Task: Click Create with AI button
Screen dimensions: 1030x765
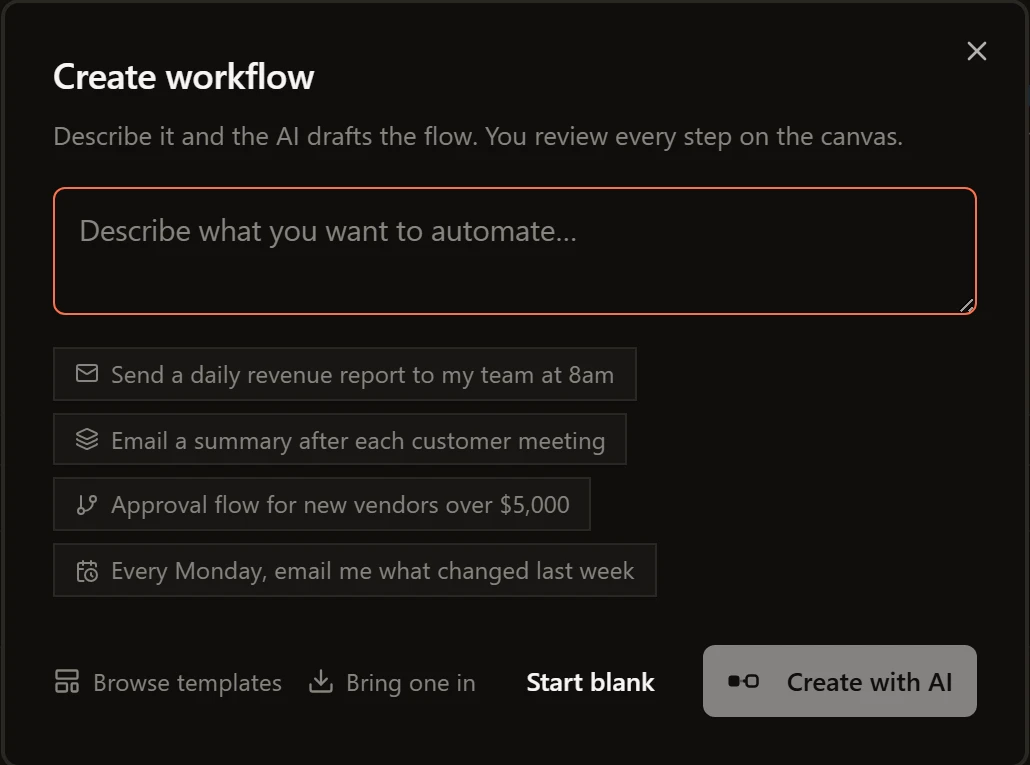Action: pos(840,681)
